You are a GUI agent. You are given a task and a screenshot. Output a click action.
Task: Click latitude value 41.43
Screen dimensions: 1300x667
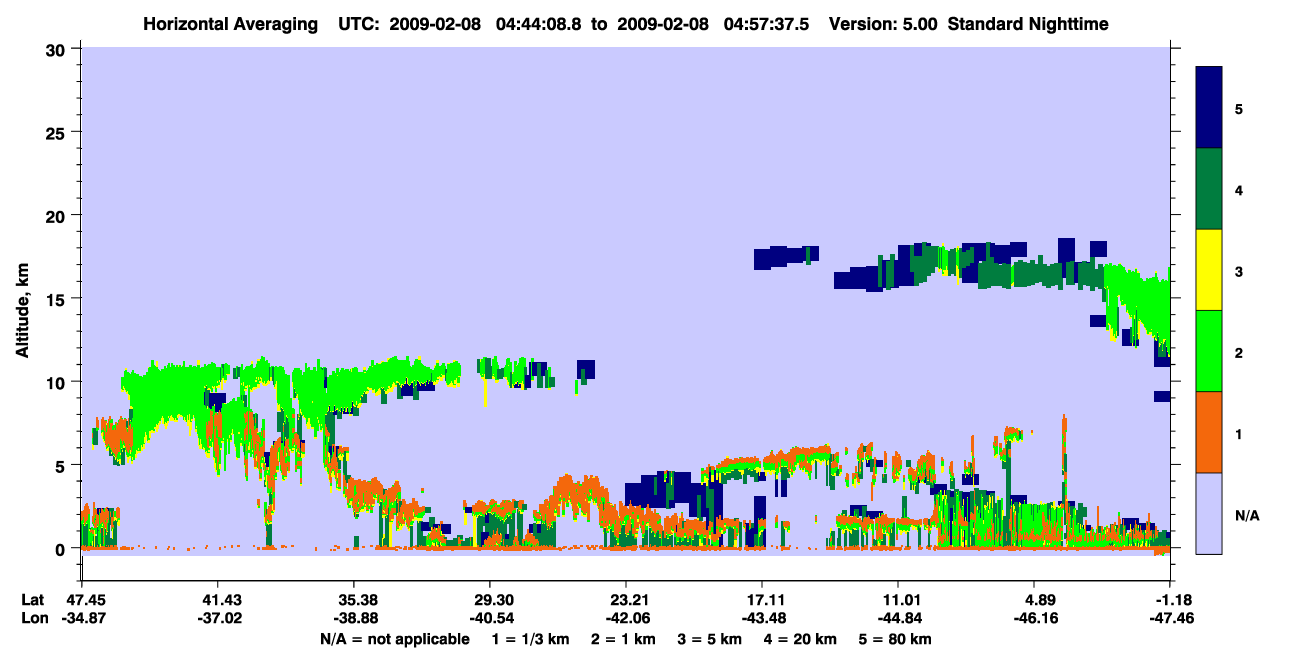(x=218, y=600)
